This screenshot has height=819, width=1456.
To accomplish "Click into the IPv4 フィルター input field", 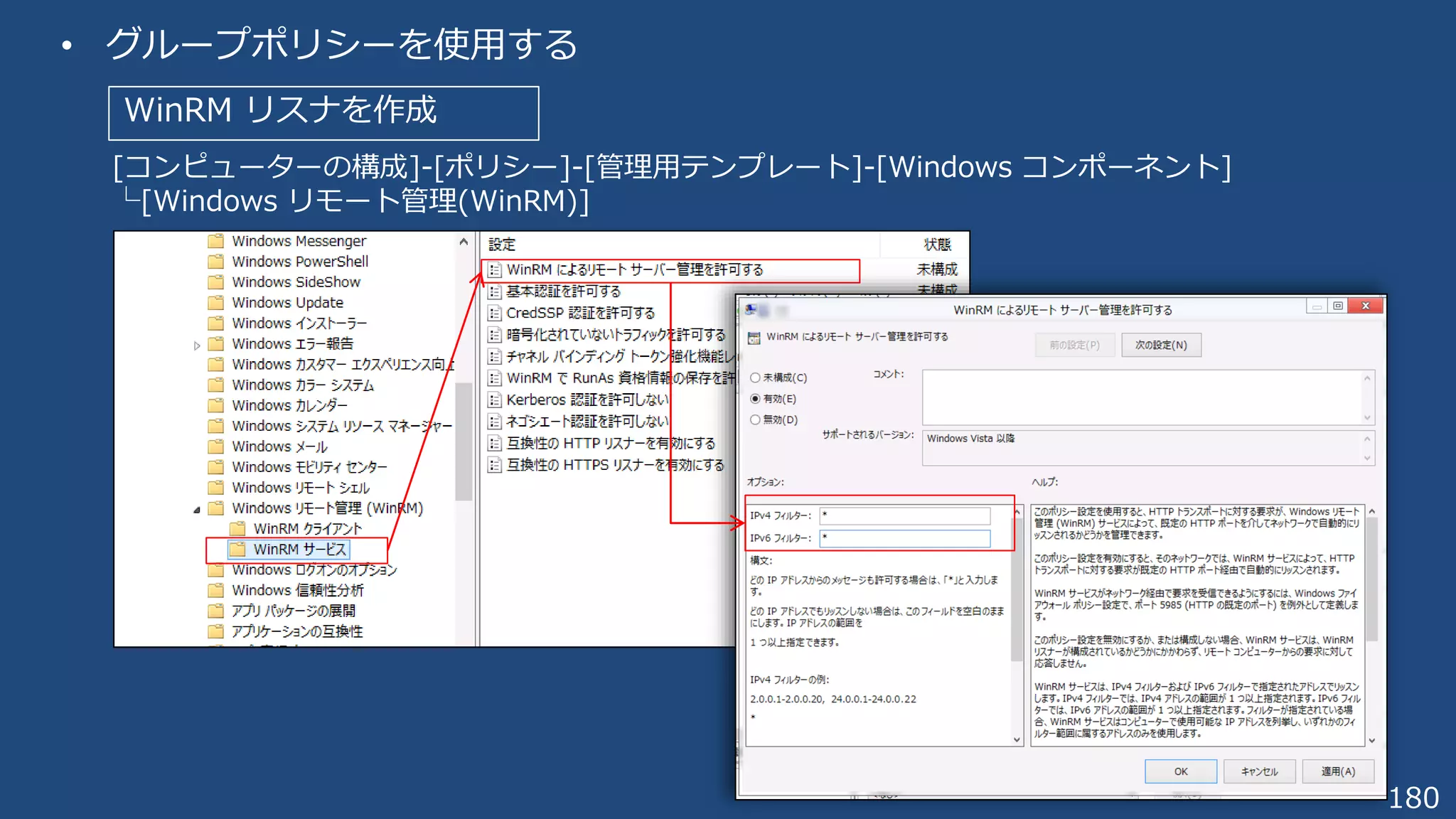I will click(x=904, y=515).
